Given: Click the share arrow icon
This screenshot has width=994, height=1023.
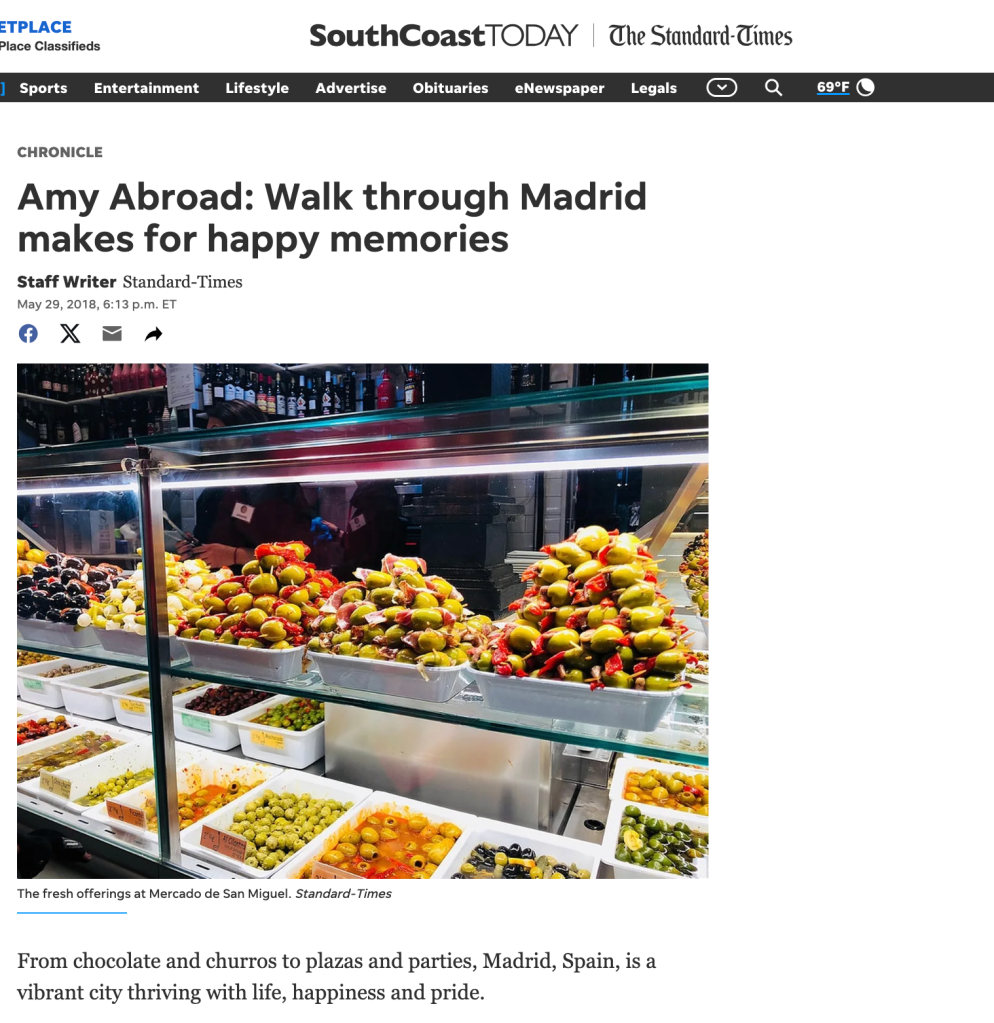Looking at the screenshot, I should tap(154, 334).
